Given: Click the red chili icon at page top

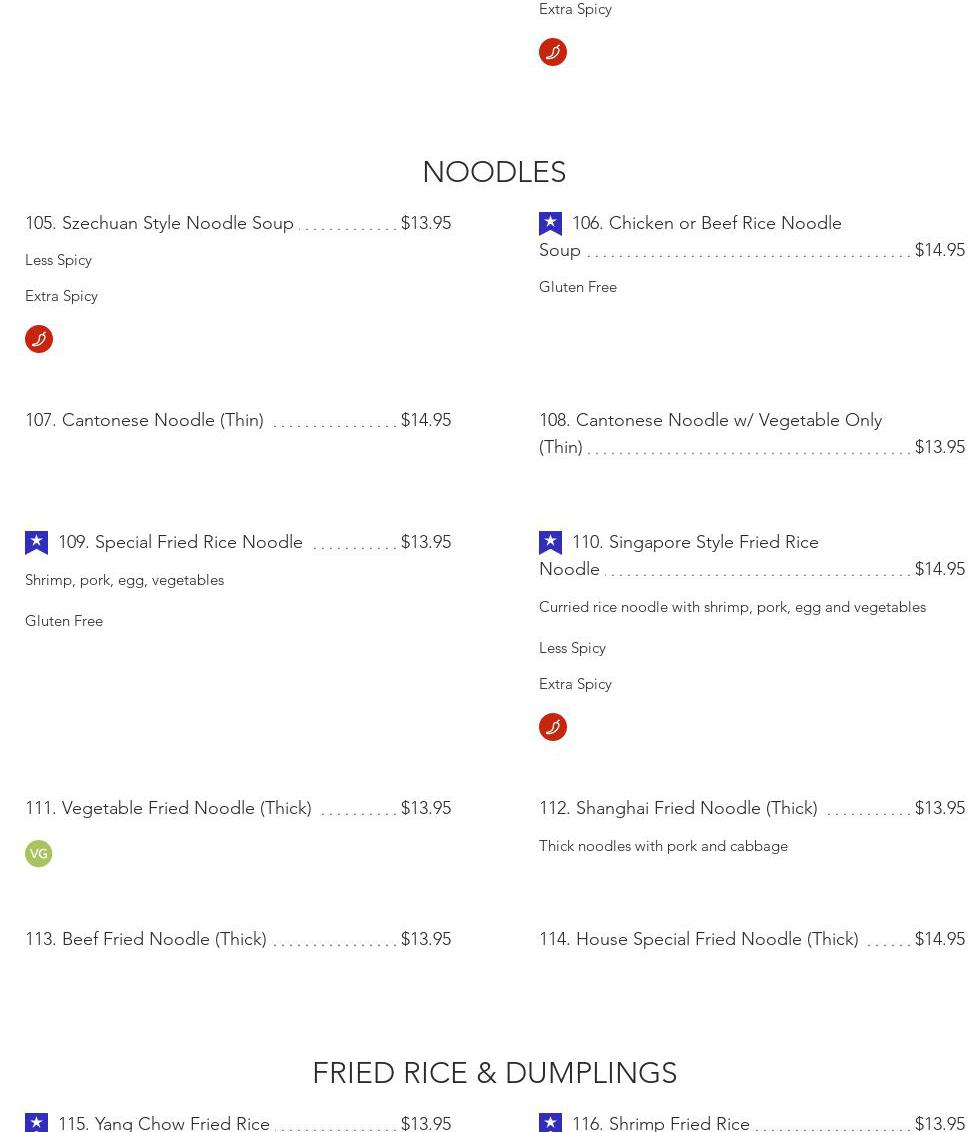Looking at the screenshot, I should 553,52.
